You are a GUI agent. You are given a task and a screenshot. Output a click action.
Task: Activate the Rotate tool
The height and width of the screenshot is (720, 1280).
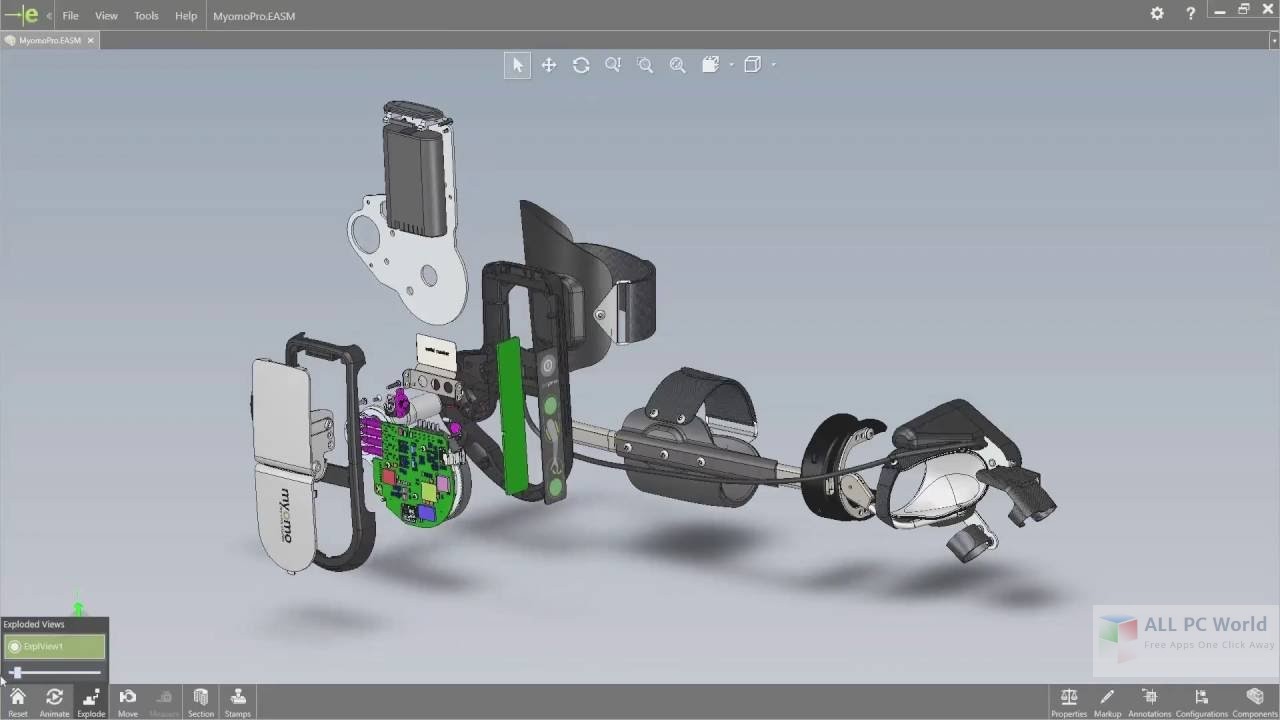point(581,64)
